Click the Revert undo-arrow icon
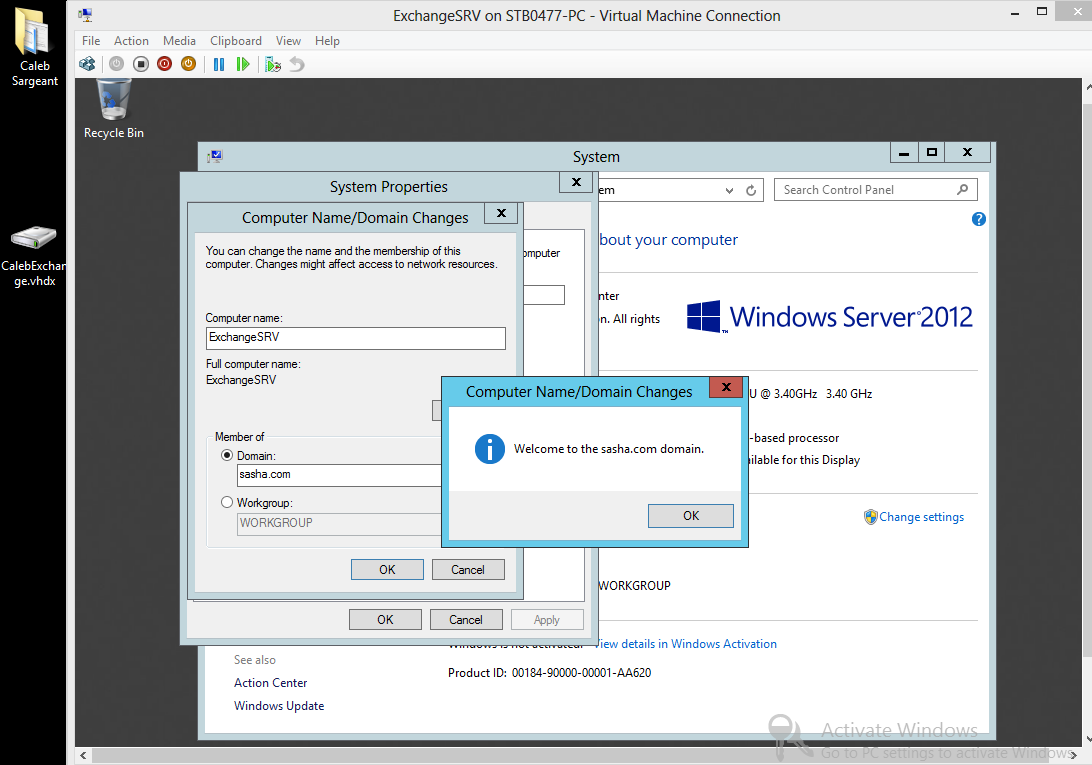 (x=297, y=64)
